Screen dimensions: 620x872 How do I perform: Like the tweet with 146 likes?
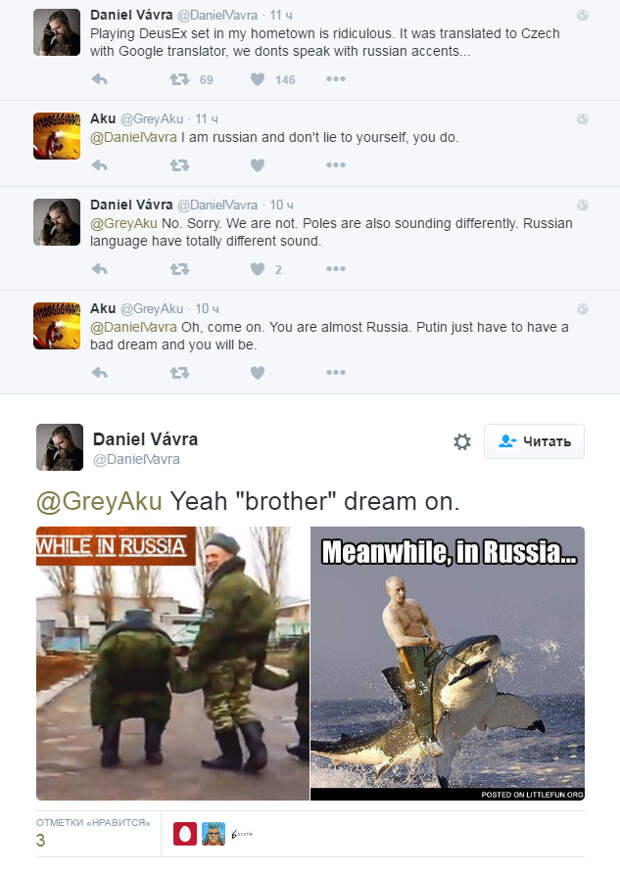(257, 80)
